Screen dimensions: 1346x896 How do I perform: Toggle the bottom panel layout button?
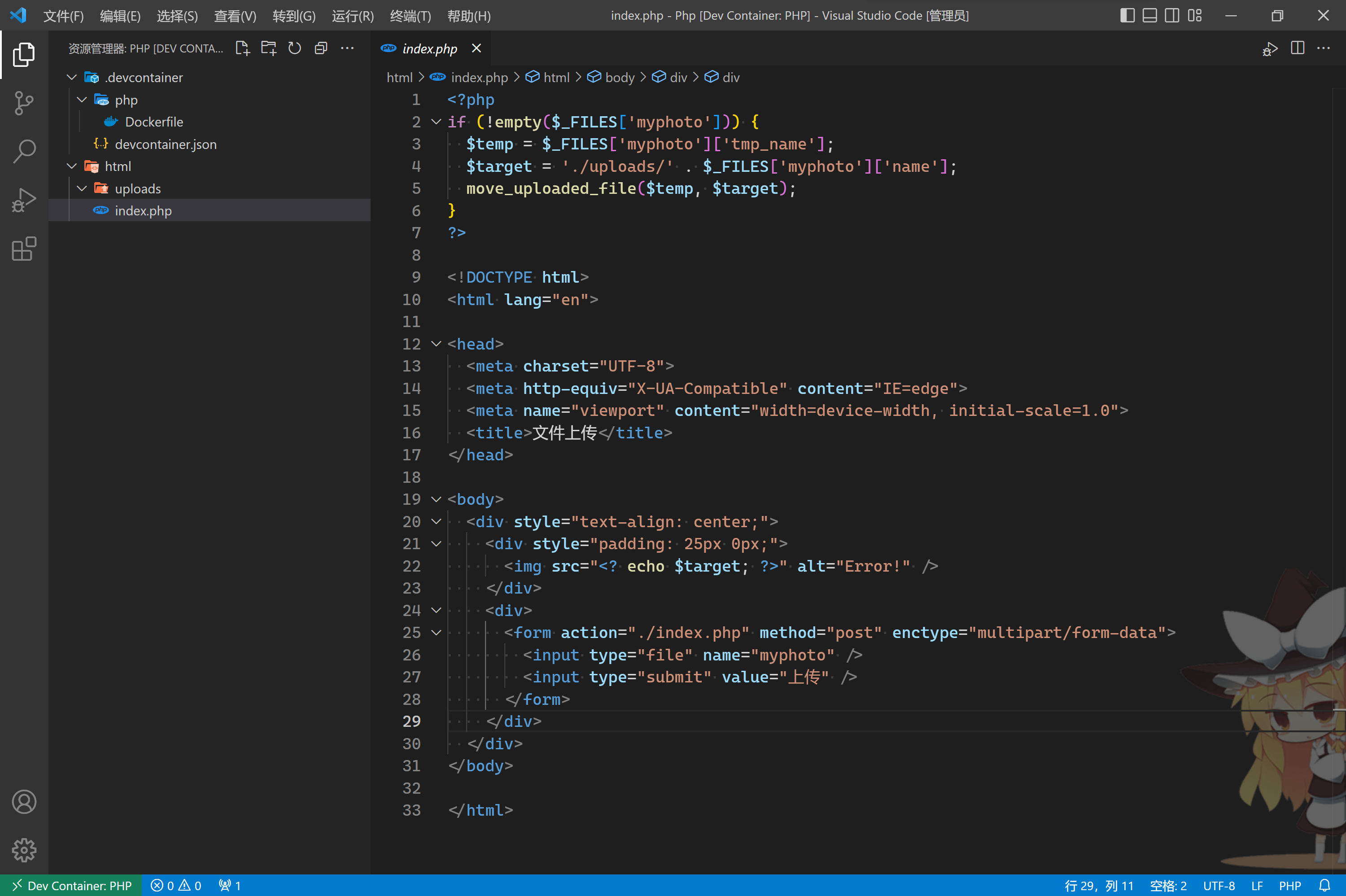point(1149,15)
